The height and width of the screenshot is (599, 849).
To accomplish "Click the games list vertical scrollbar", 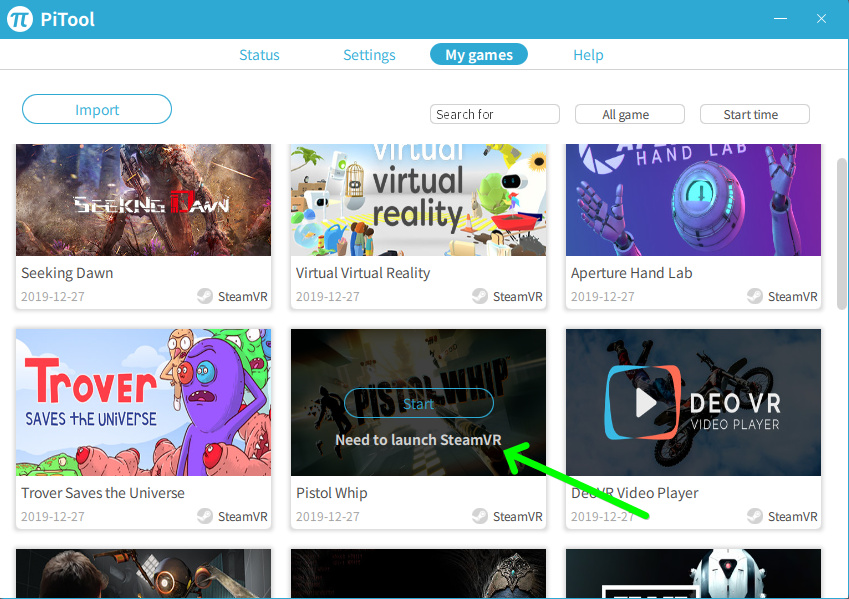I will tap(842, 233).
